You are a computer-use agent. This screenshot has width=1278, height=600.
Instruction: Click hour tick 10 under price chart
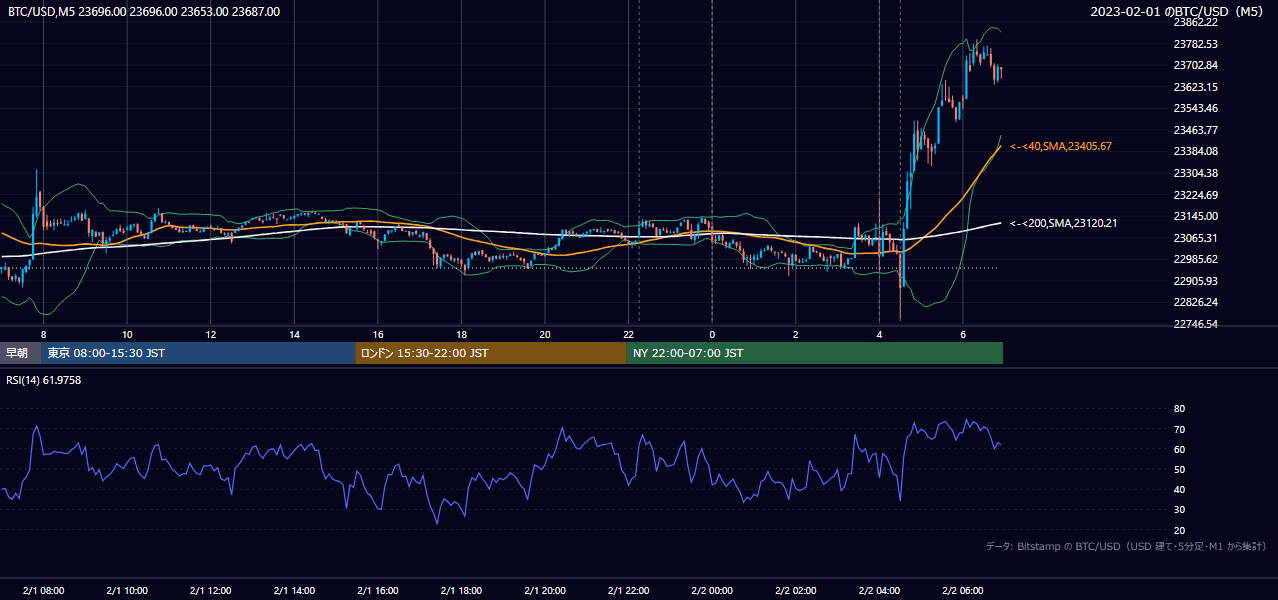(x=127, y=334)
